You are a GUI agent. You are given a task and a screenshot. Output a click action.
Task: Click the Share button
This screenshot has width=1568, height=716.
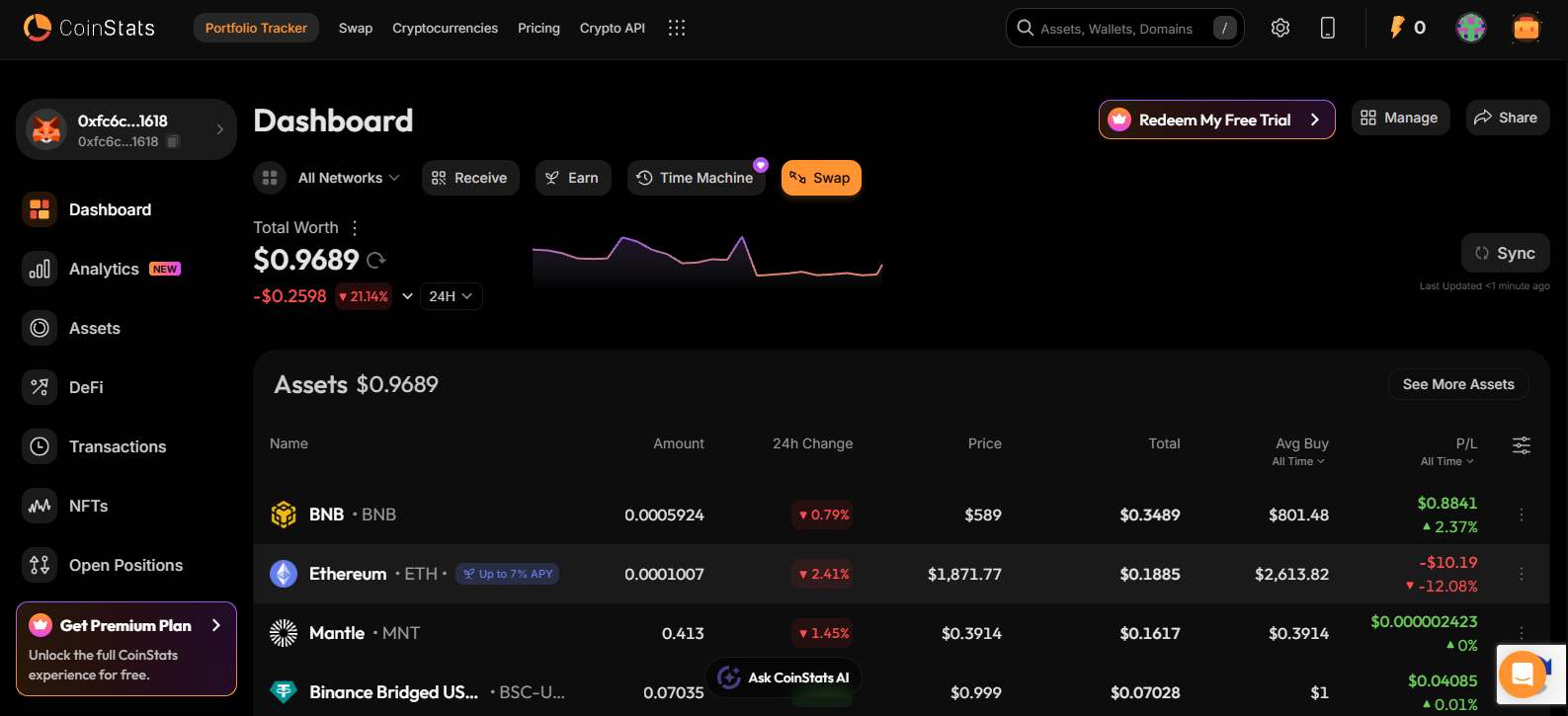(x=1508, y=118)
